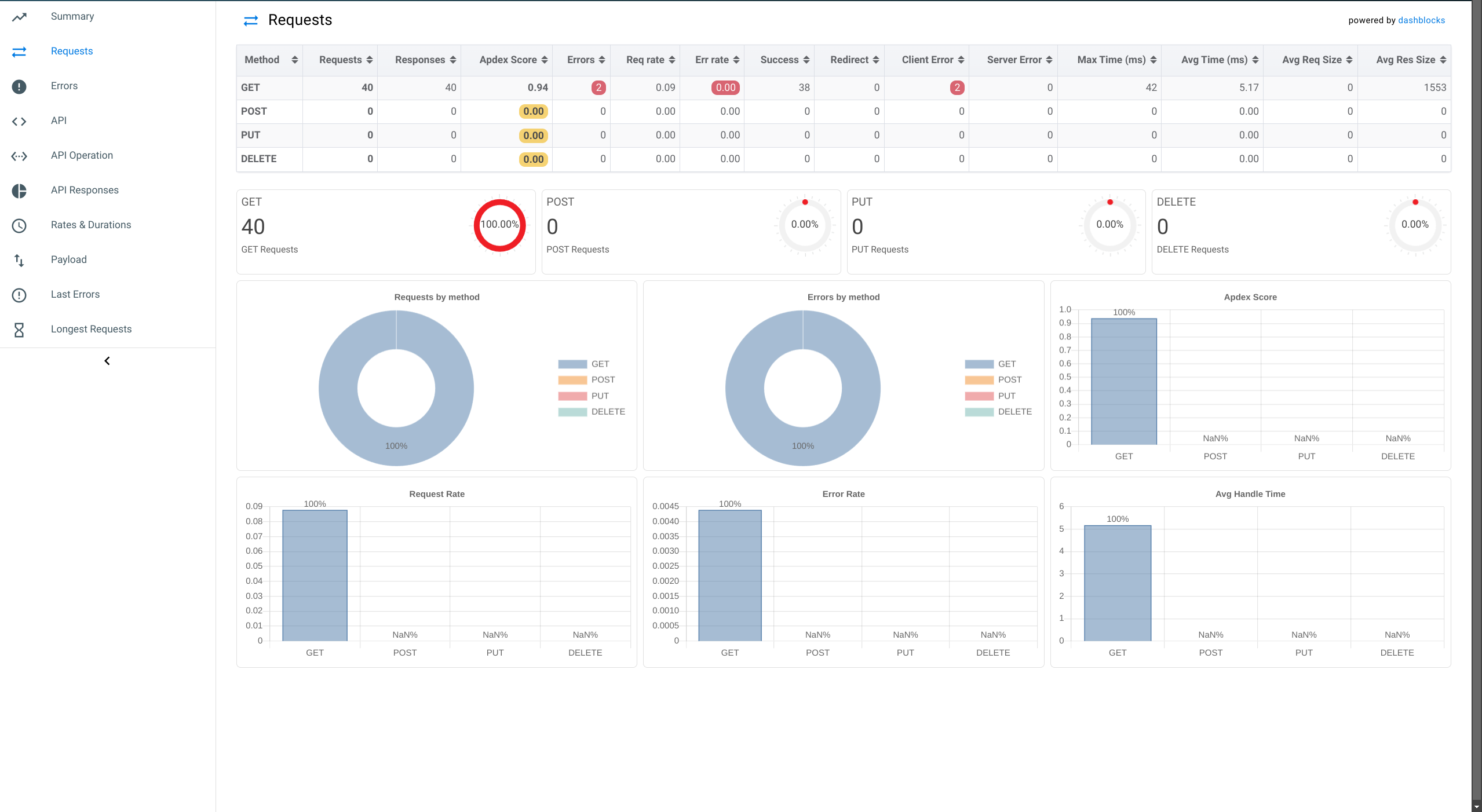The height and width of the screenshot is (812, 1482).
Task: Sort table by Apdex Score column
Action: (513, 60)
